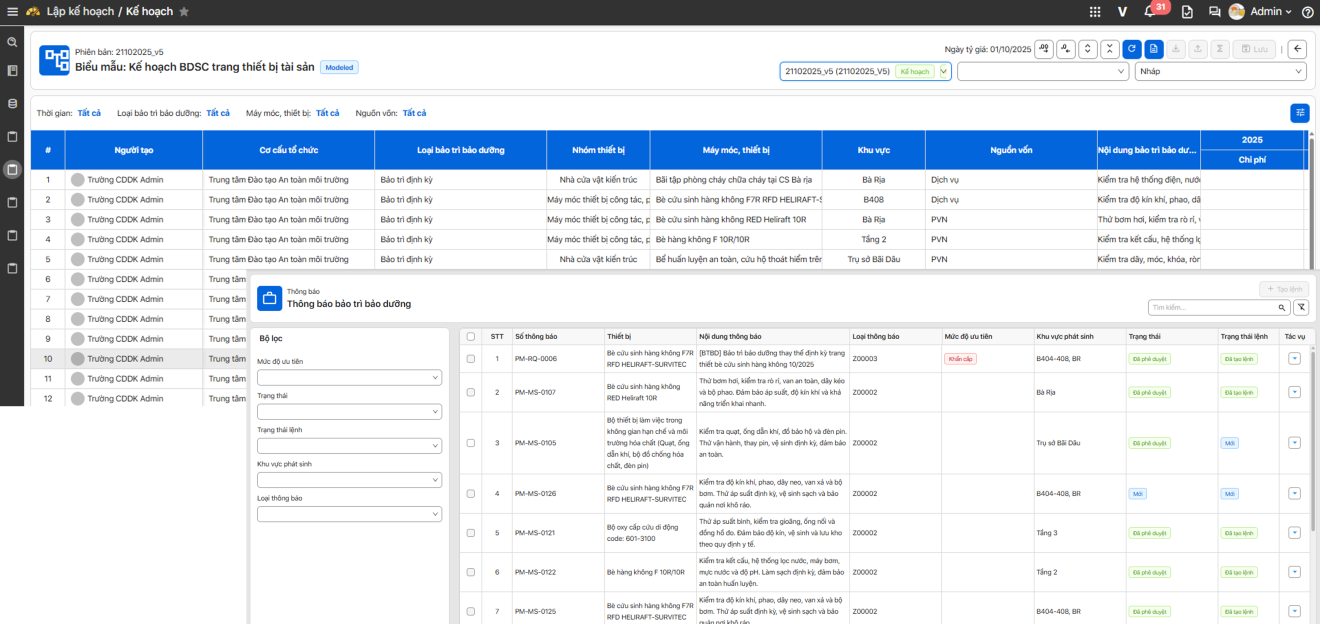Click the blue filter settings icon above table

[1300, 113]
